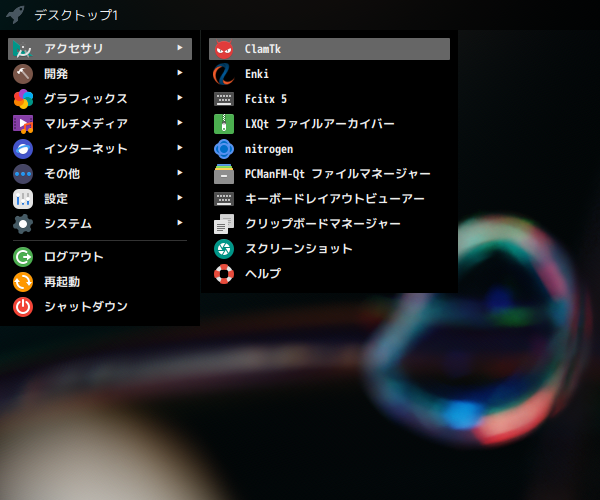The height and width of the screenshot is (500, 600).
Task: Click the colorful グラフィックス icon
Action: pos(23,99)
